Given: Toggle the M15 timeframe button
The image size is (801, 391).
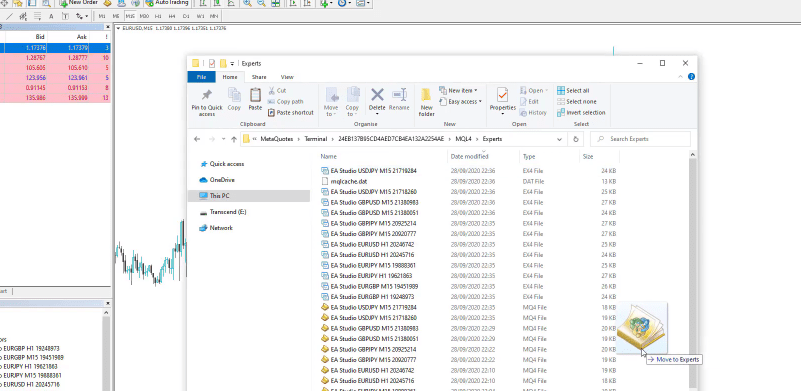Looking at the screenshot, I should point(130,16).
